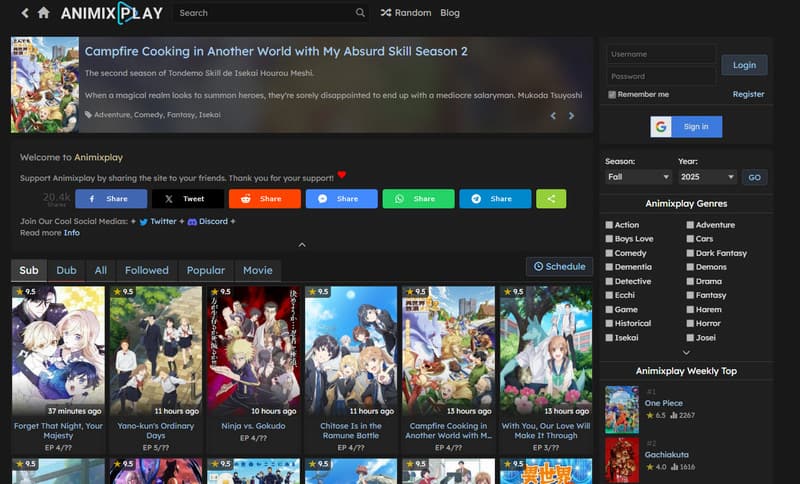Viewport: 800px width, 484px height.
Task: Open the Year dropdown showing 2025
Action: pos(707,177)
